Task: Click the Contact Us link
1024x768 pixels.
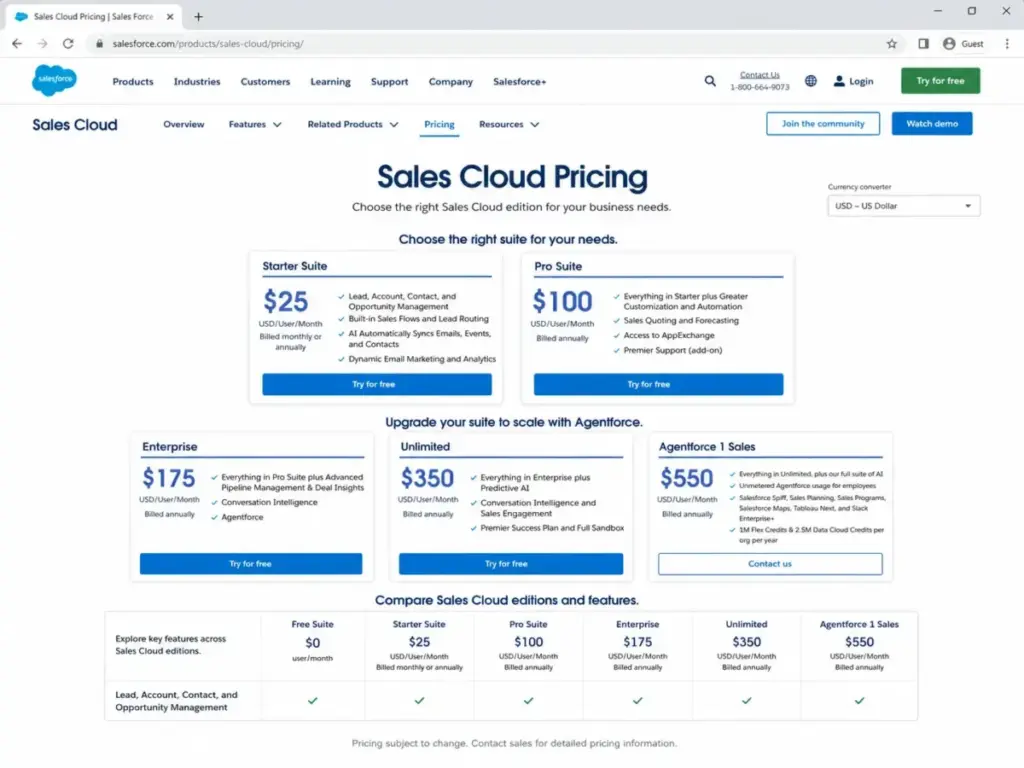Action: [x=760, y=75]
